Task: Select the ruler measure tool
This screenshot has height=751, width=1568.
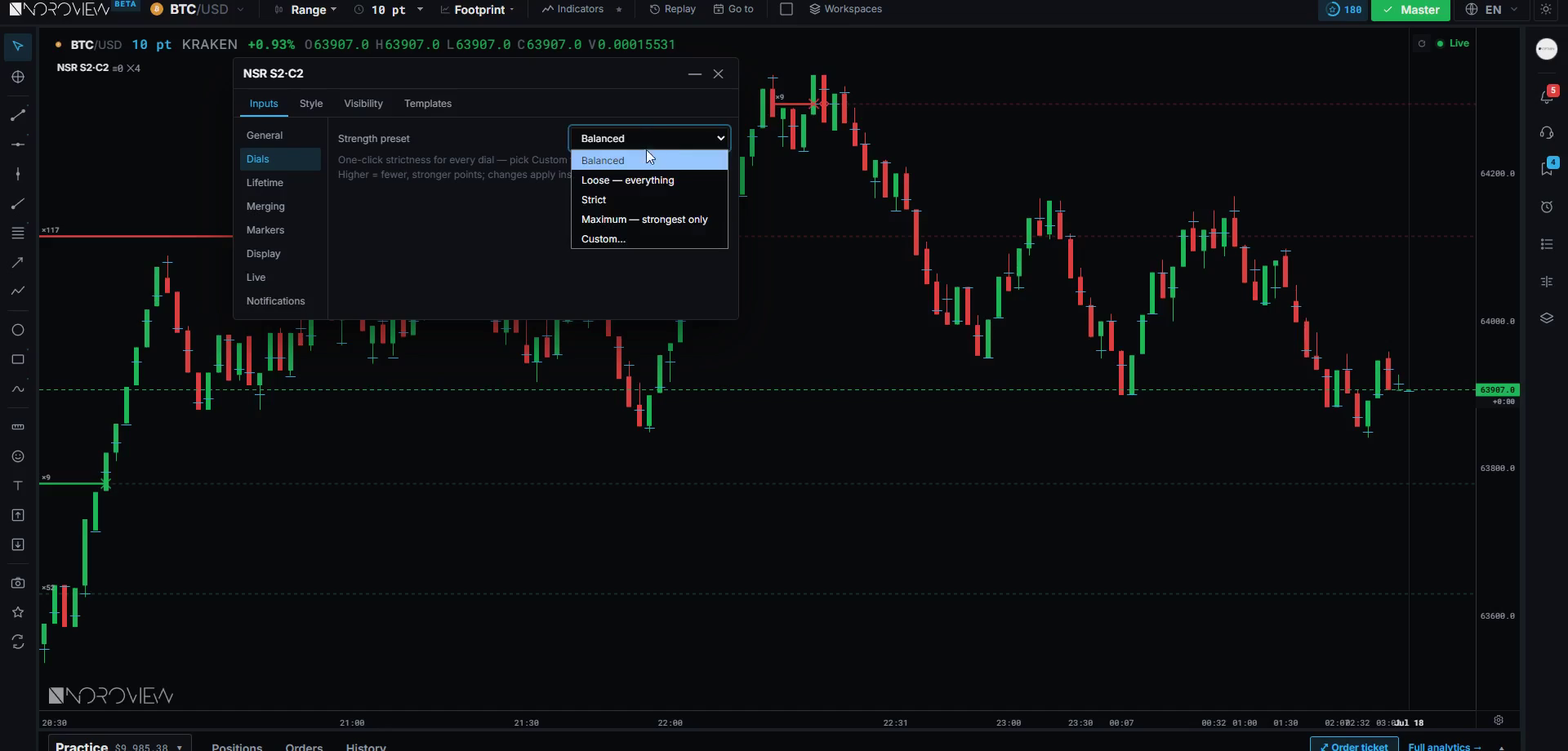Action: tap(18, 427)
